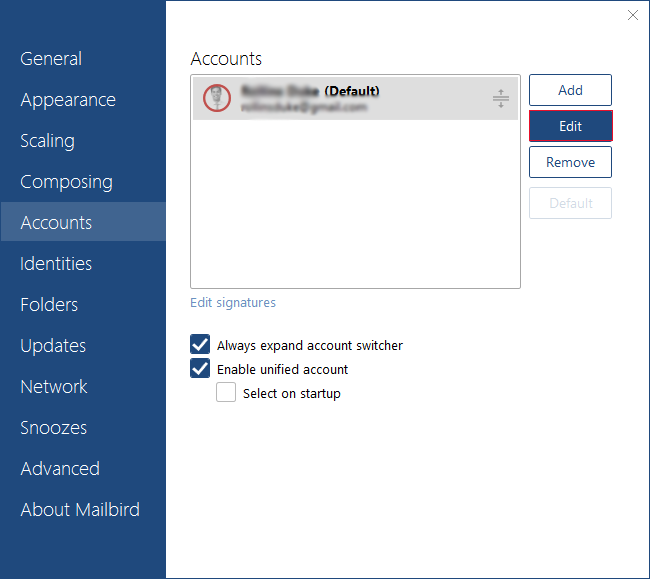The image size is (650, 579).
Task: Close the settings window
Action: 633,15
